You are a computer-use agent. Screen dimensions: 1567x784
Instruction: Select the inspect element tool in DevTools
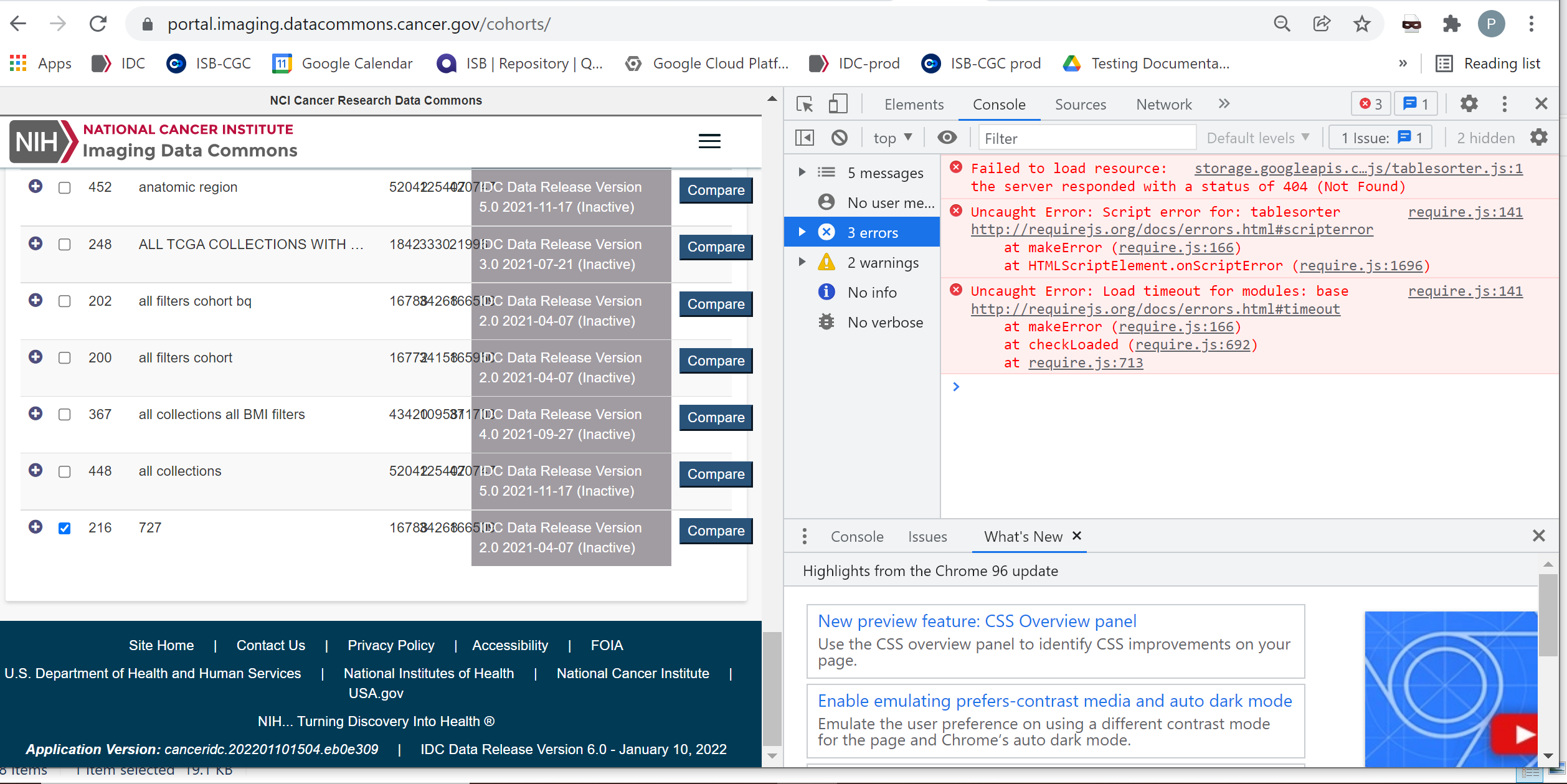point(805,104)
